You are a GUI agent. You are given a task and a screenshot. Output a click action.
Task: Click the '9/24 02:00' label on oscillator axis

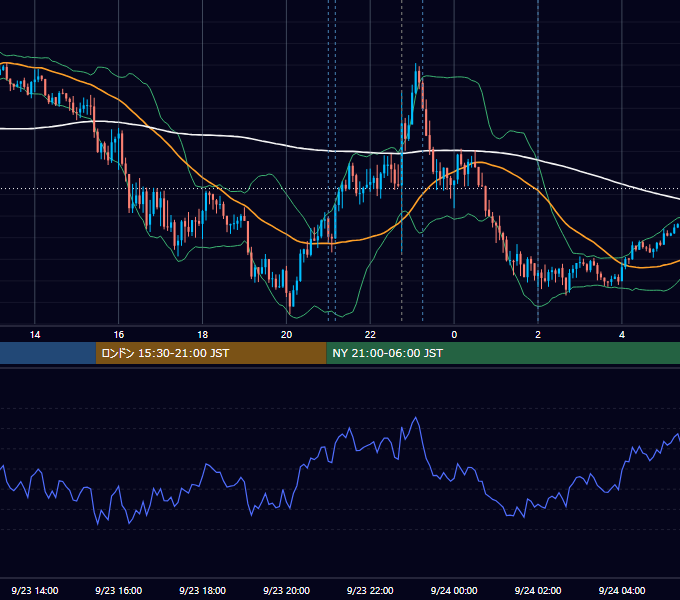(538, 590)
